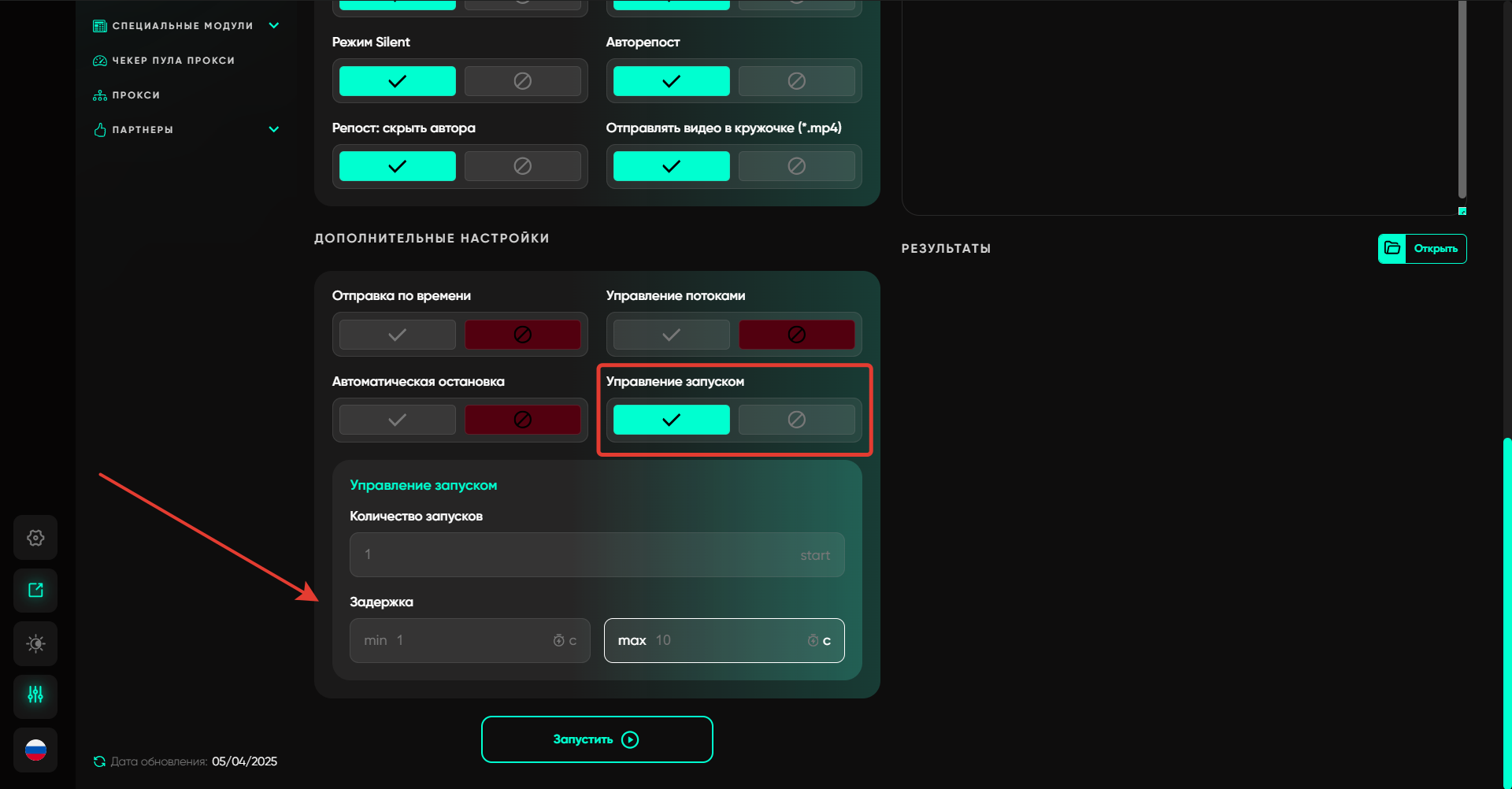
Task: Open Чекер пула прокси menu item
Action: click(172, 61)
